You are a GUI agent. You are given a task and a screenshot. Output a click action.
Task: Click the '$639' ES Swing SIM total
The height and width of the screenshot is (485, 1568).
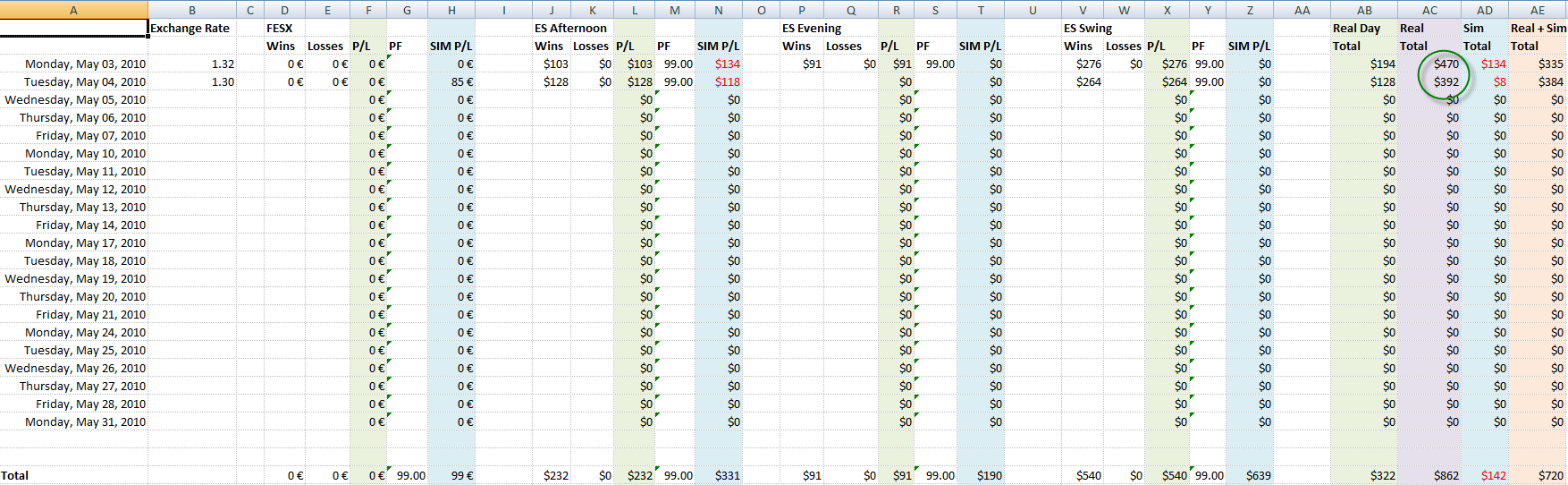1250,475
